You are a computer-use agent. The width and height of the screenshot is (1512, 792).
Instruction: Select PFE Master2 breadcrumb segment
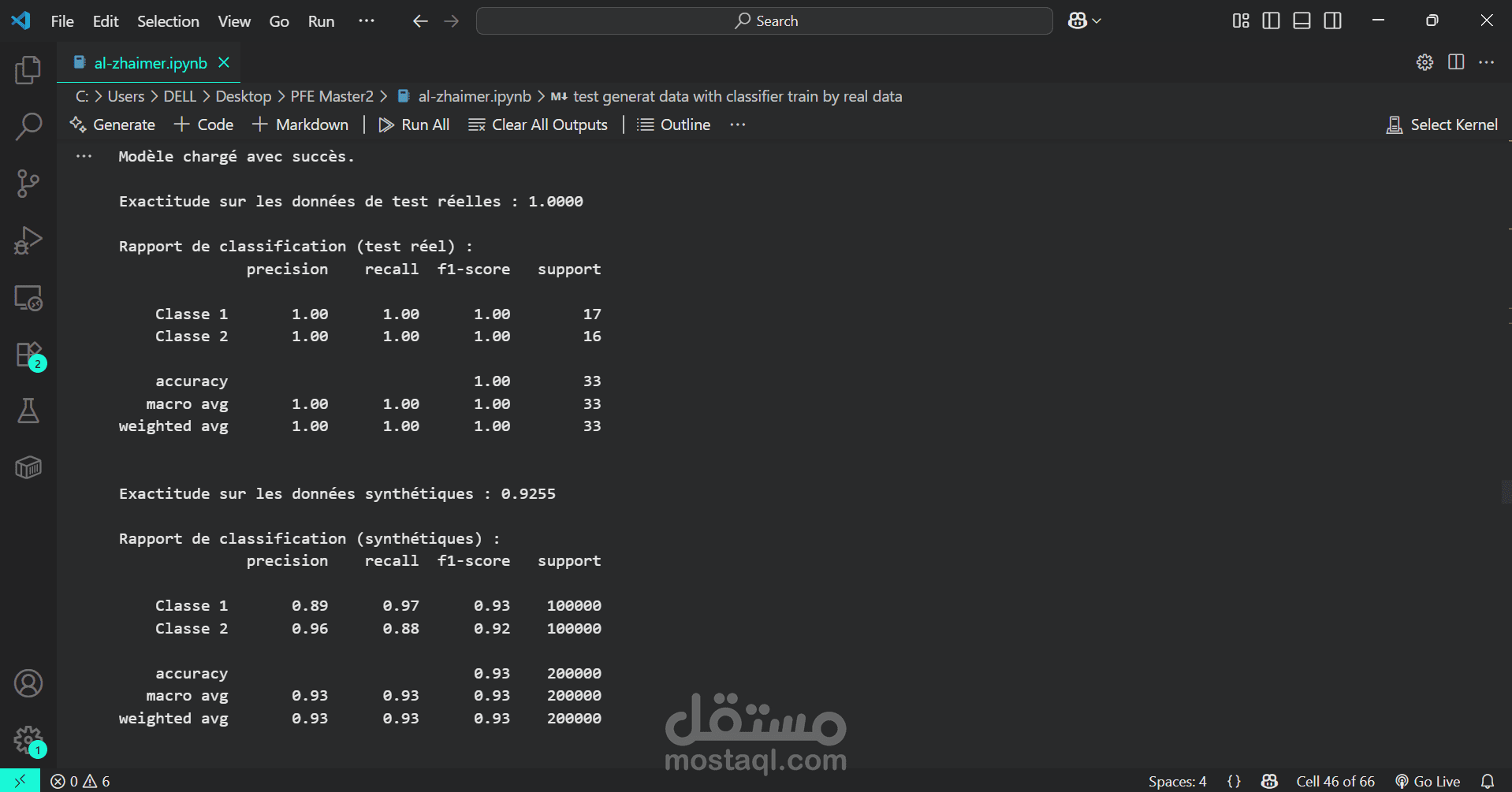[x=332, y=96]
